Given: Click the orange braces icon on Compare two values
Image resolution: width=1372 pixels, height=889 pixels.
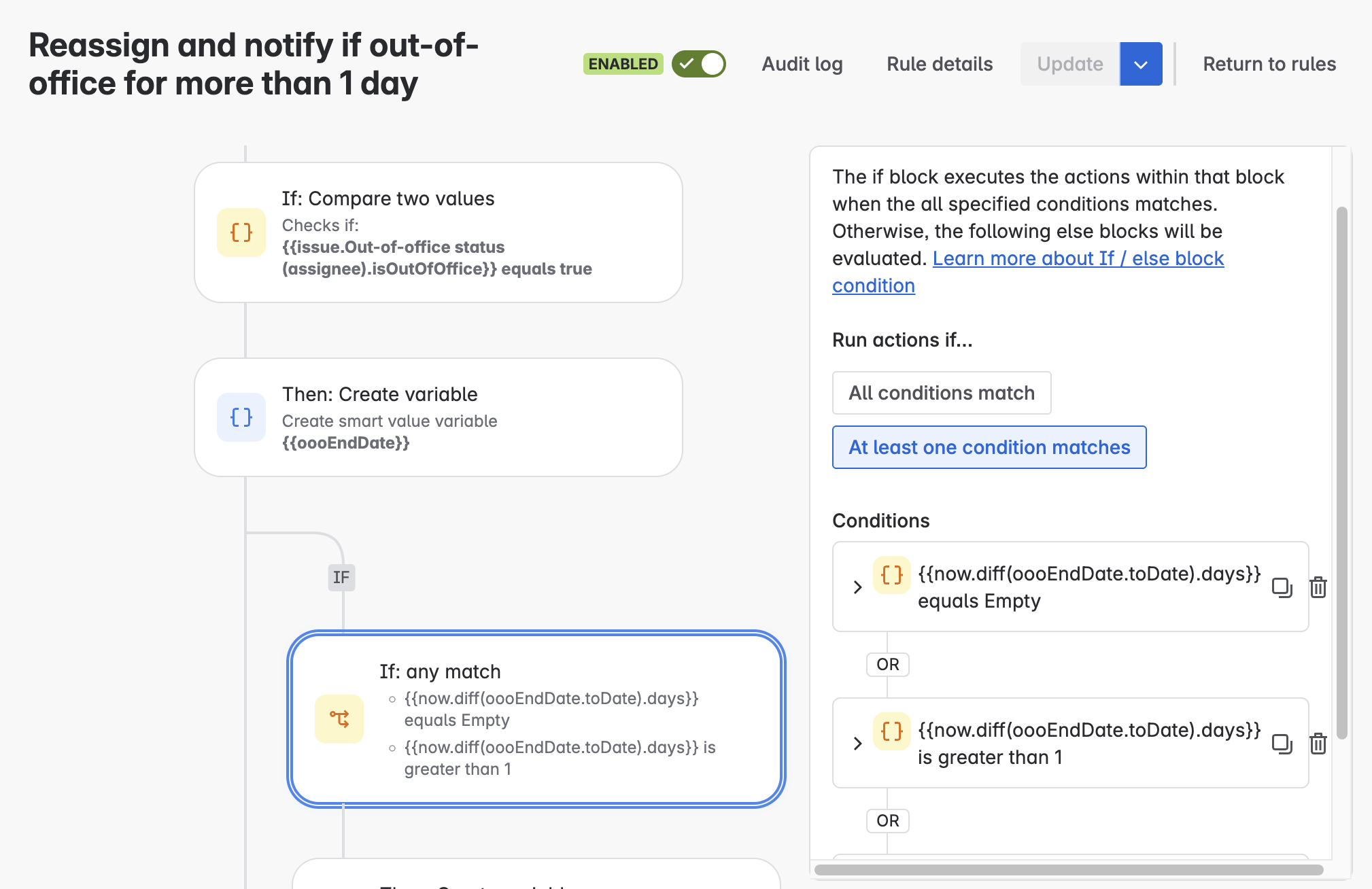Looking at the screenshot, I should tap(241, 232).
